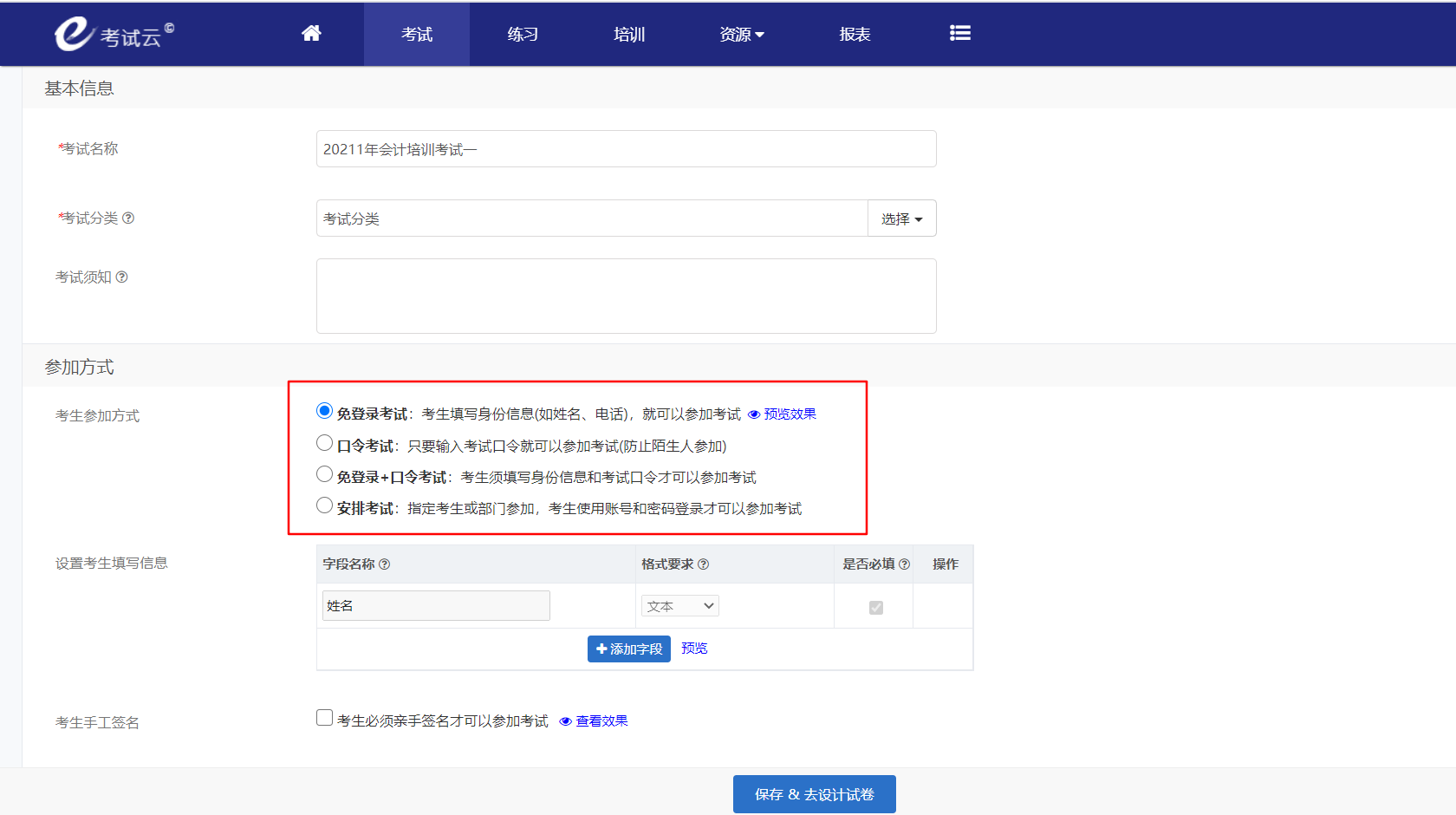This screenshot has width=1456, height=815.
Task: Click the help icon beside 是否必填
Action: [904, 564]
